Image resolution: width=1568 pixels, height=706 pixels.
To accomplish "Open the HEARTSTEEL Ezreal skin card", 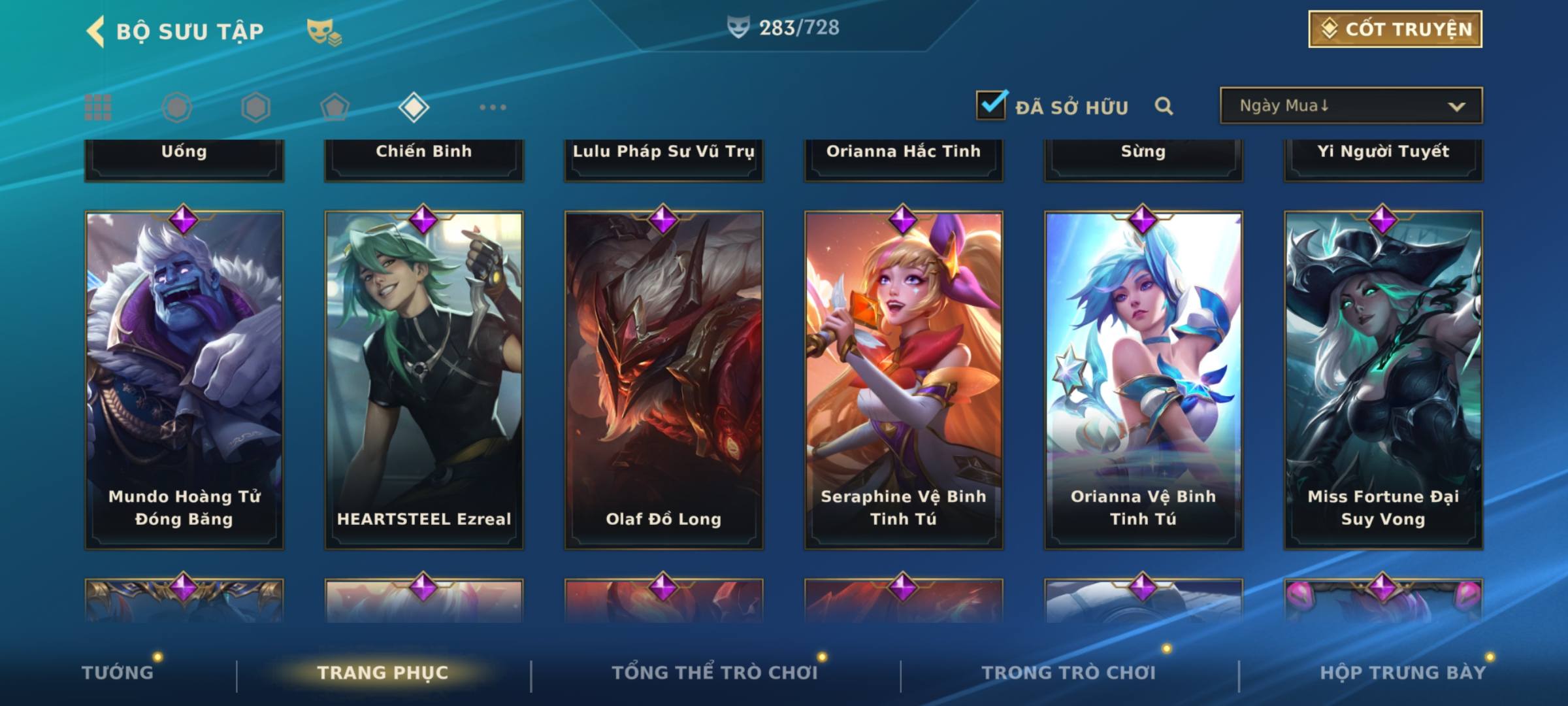I will click(424, 380).
